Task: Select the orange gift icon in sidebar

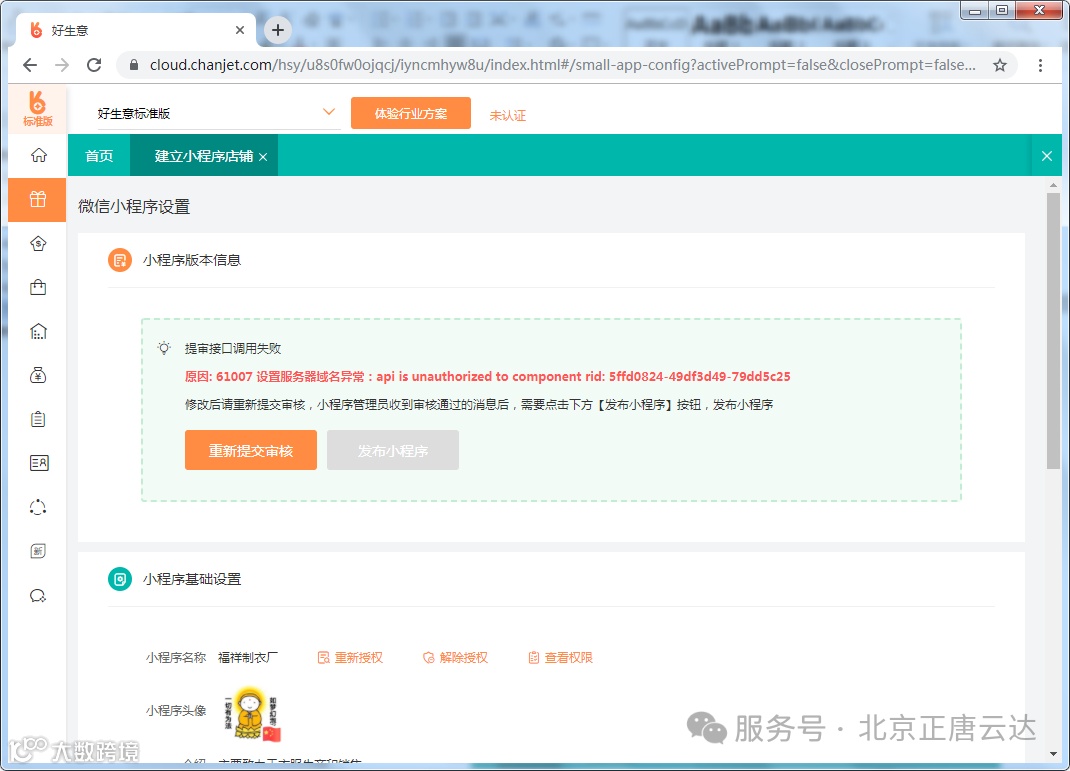Action: 38,199
